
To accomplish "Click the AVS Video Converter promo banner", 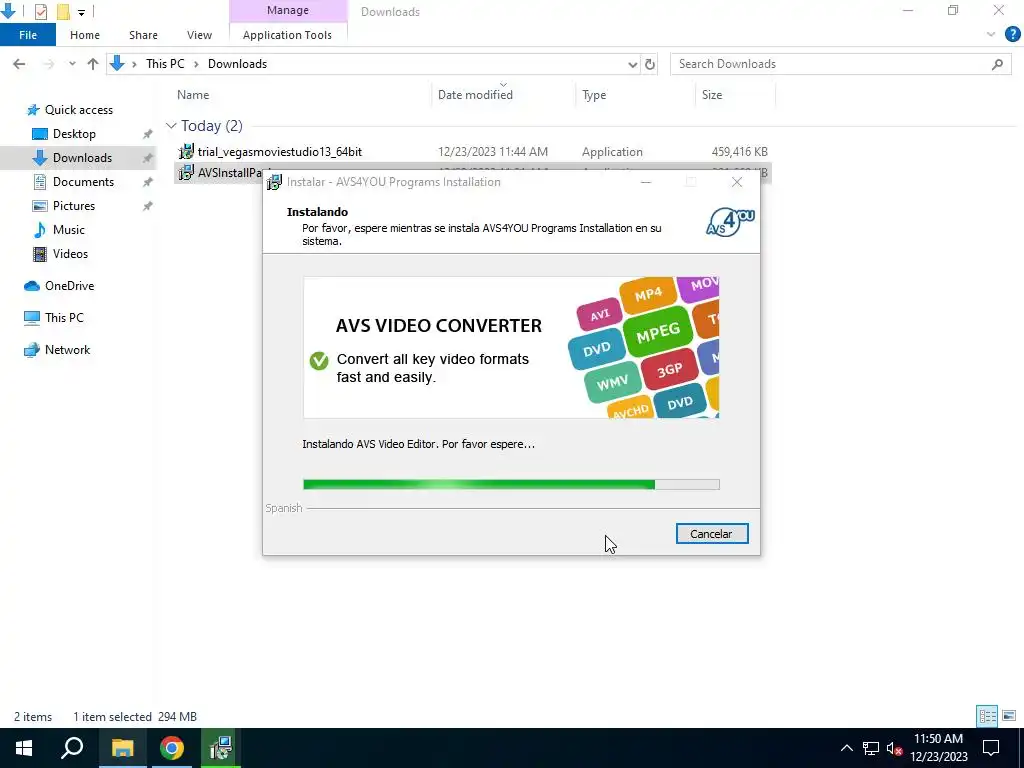I will pyautogui.click(x=511, y=347).
